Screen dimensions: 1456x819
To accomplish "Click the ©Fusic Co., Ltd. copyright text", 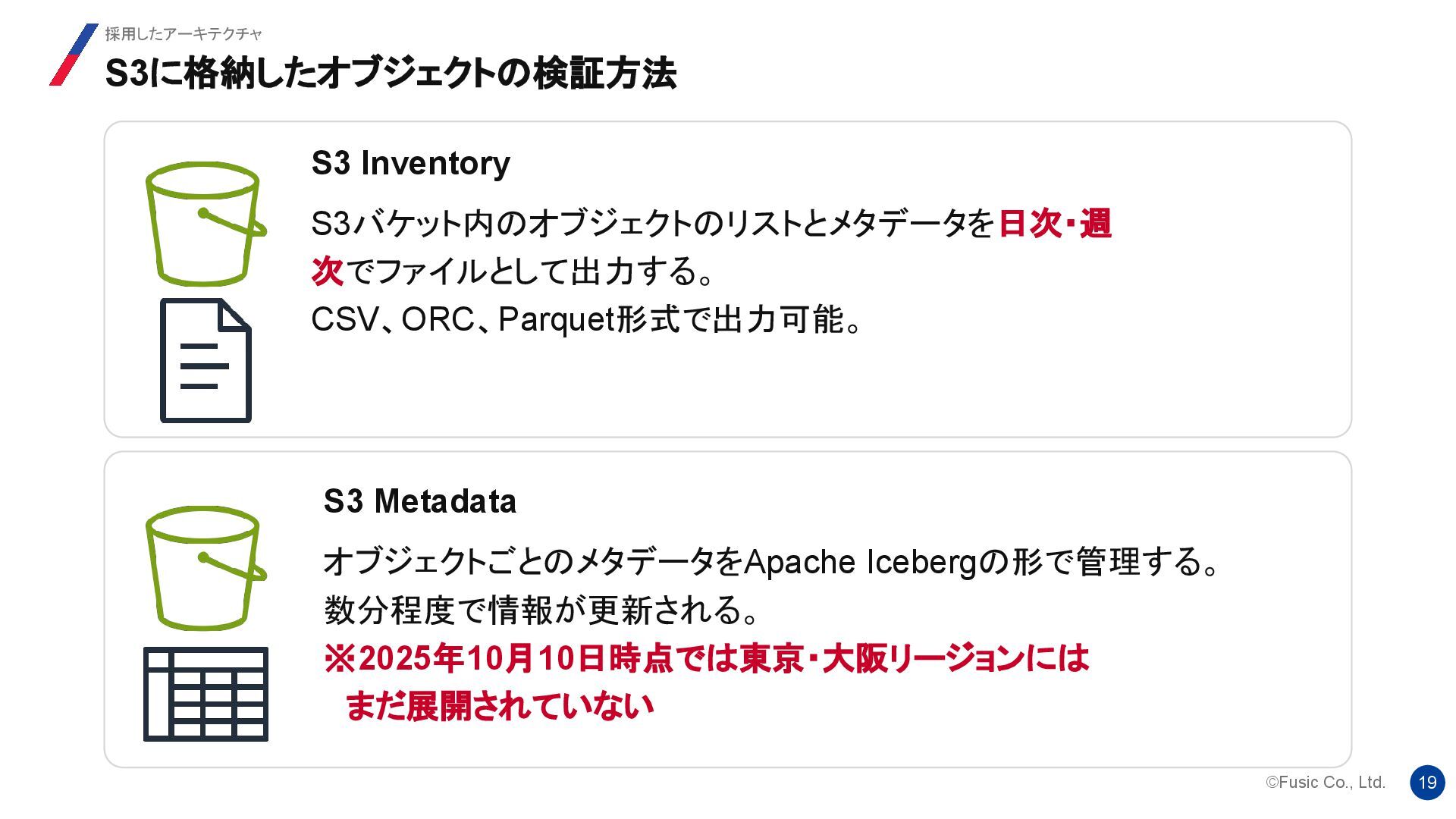I will point(1325,782).
